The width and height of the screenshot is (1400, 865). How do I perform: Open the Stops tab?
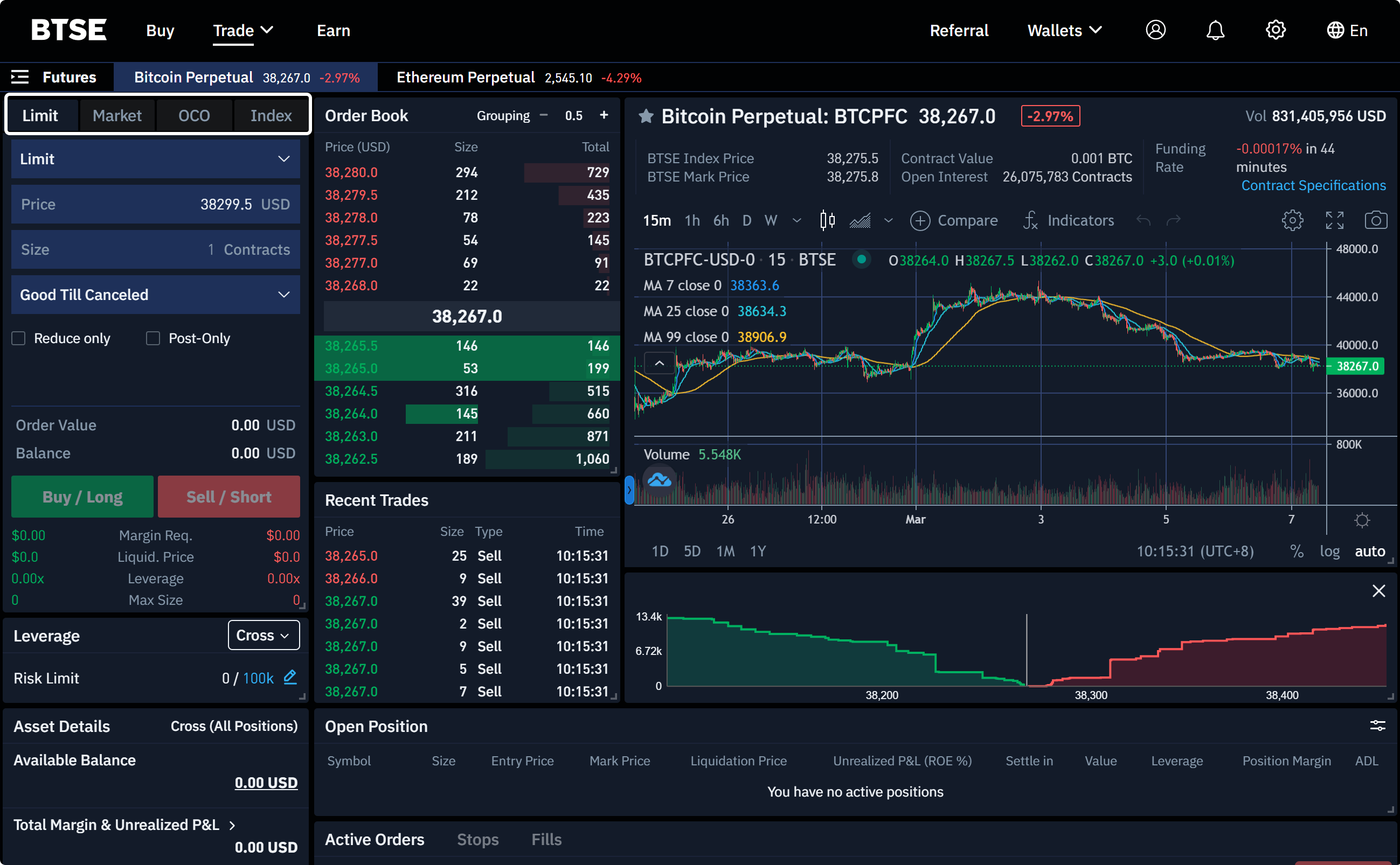477,839
